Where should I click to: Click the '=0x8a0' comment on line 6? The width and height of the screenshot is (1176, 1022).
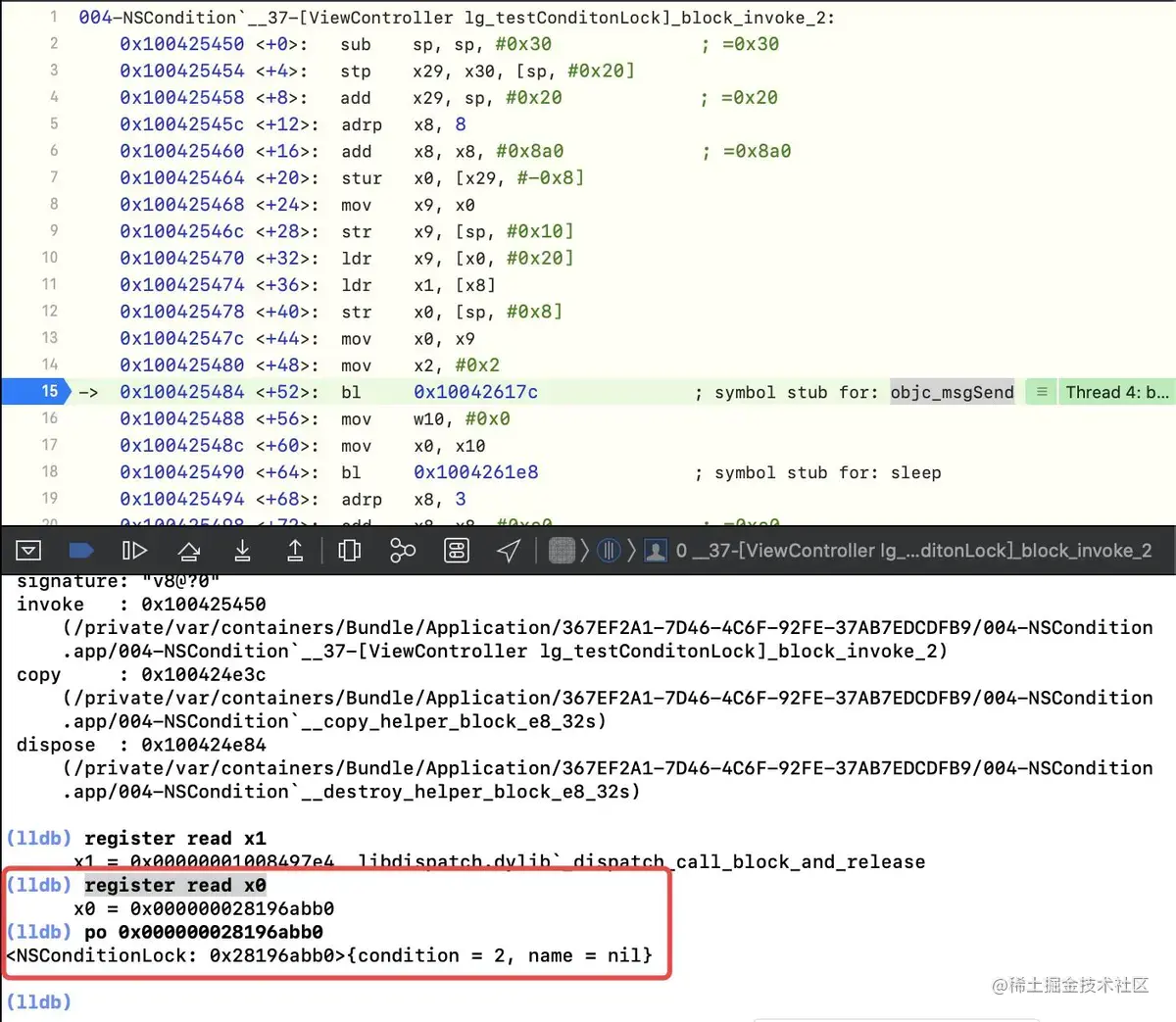click(x=747, y=151)
